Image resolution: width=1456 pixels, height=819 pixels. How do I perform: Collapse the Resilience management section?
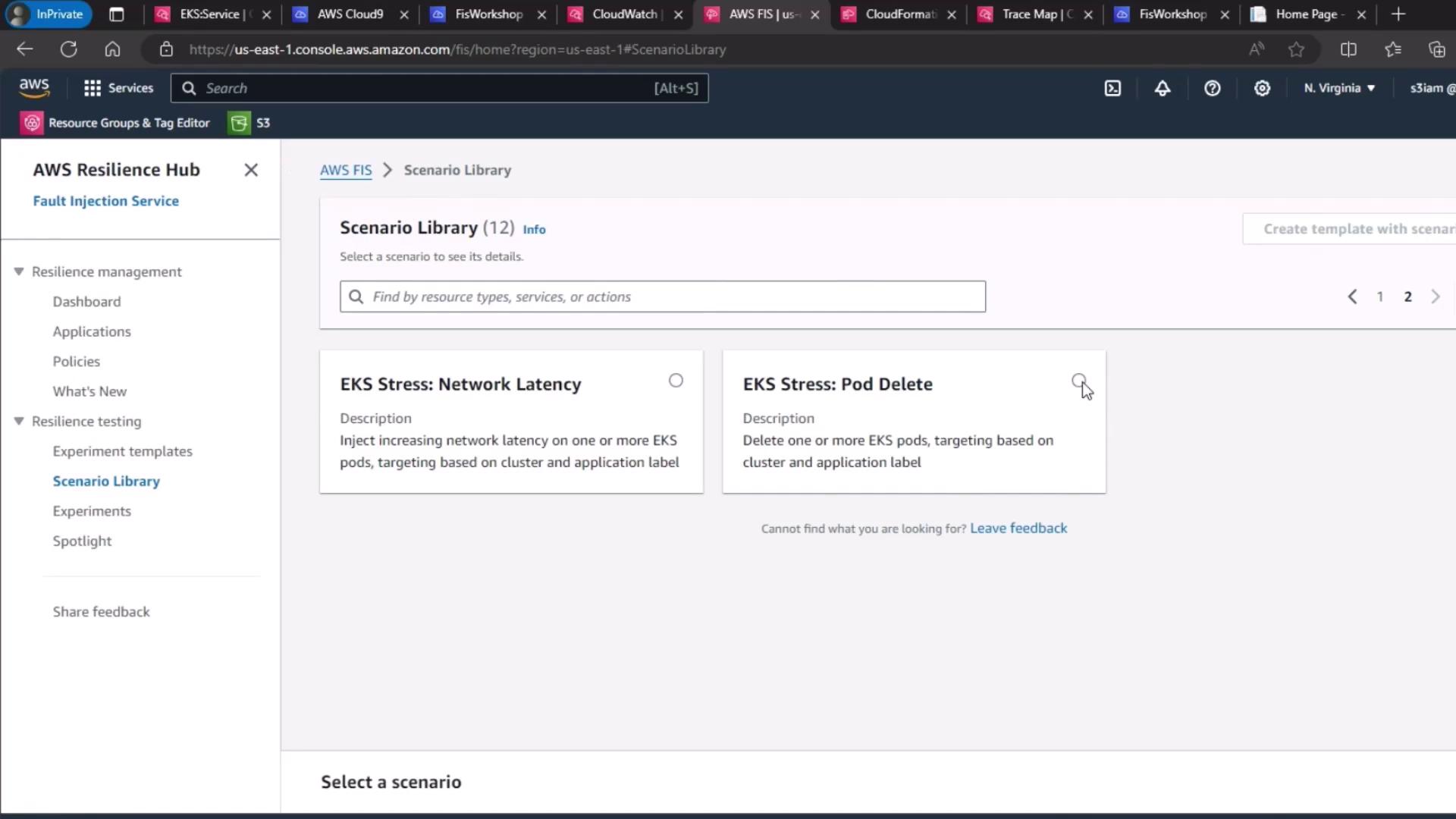19,271
